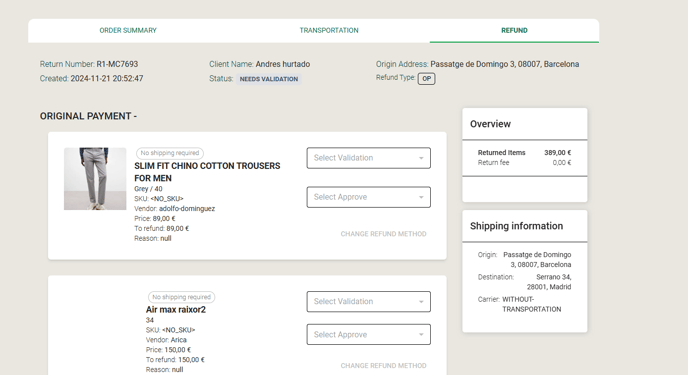Click the grey chino trousers product thumbnail
The image size is (688, 375).
pos(95,179)
